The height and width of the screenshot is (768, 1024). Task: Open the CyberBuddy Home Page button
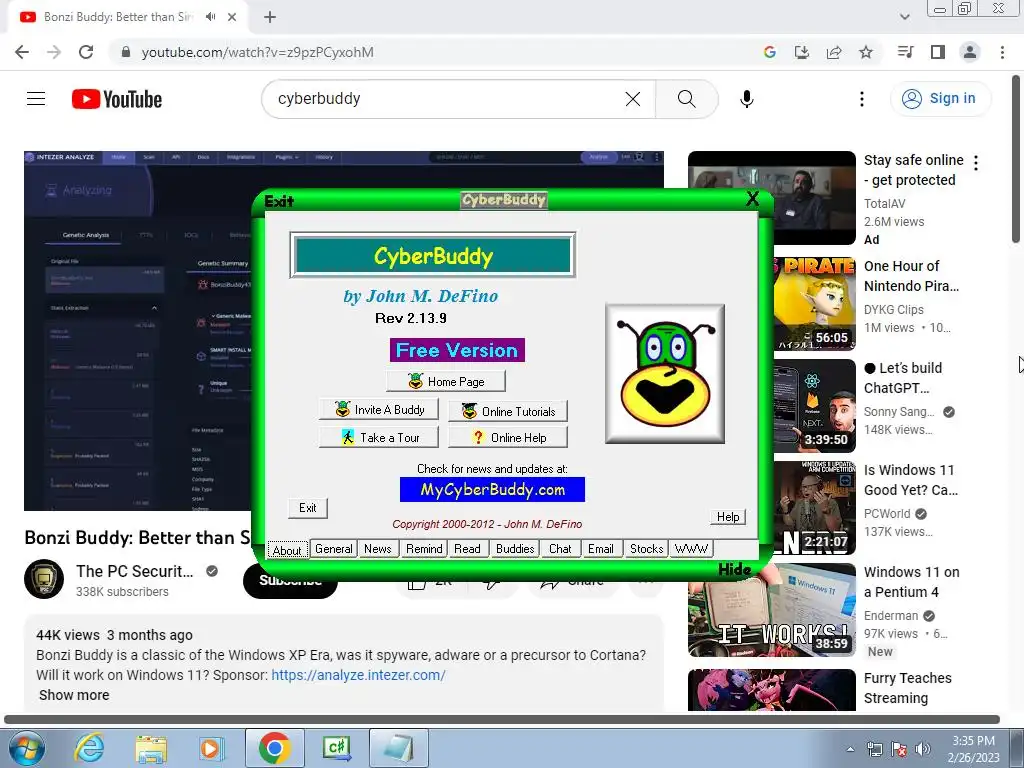point(446,381)
